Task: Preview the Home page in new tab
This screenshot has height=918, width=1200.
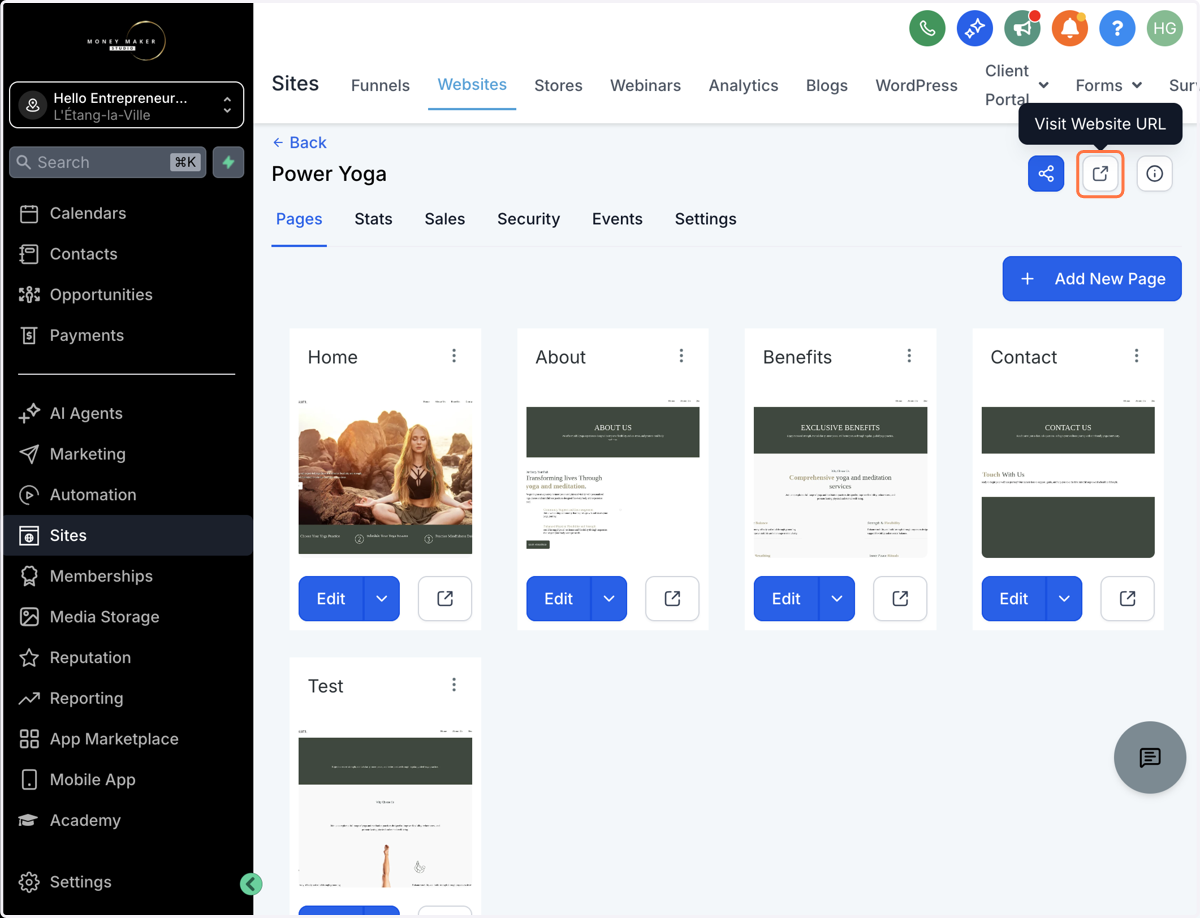Action: point(445,599)
